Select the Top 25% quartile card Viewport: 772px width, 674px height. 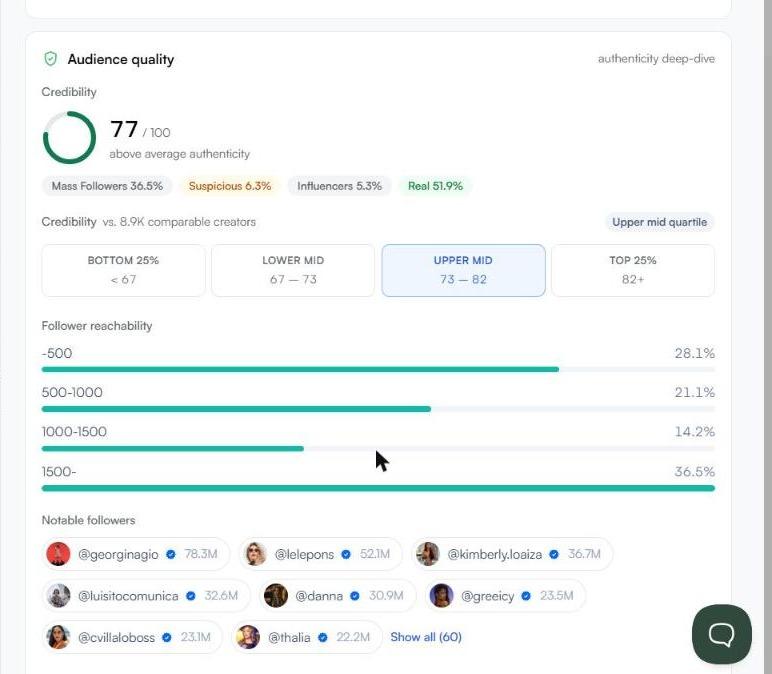633,270
